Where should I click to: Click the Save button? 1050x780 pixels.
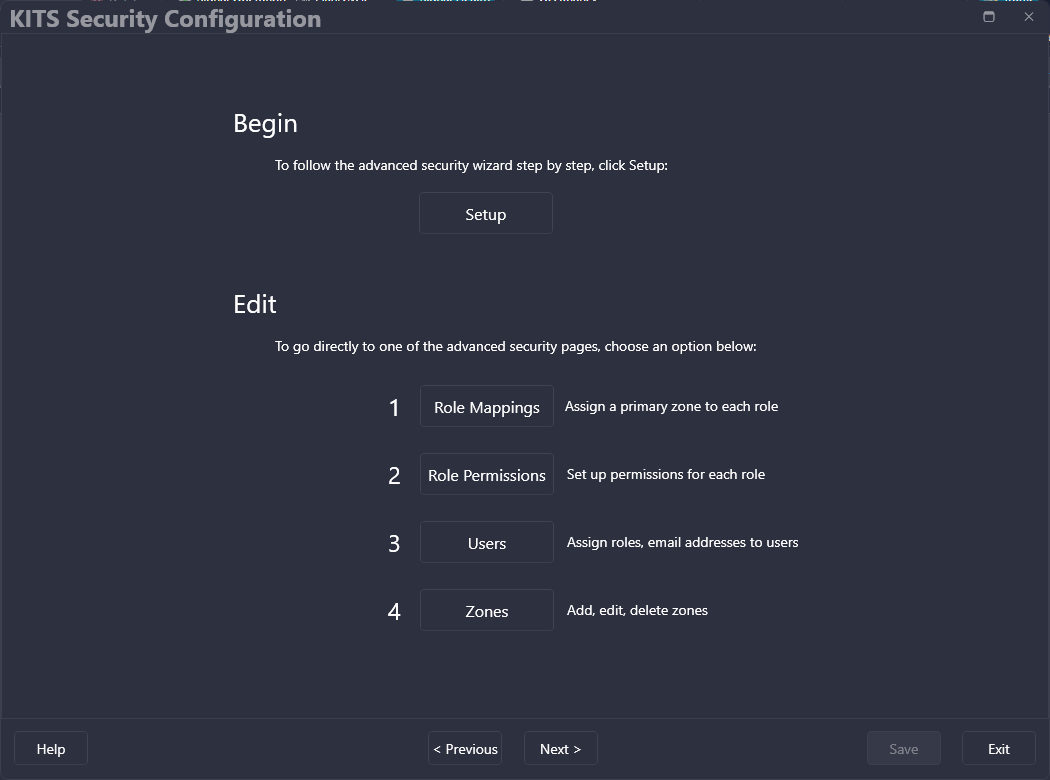tap(904, 749)
